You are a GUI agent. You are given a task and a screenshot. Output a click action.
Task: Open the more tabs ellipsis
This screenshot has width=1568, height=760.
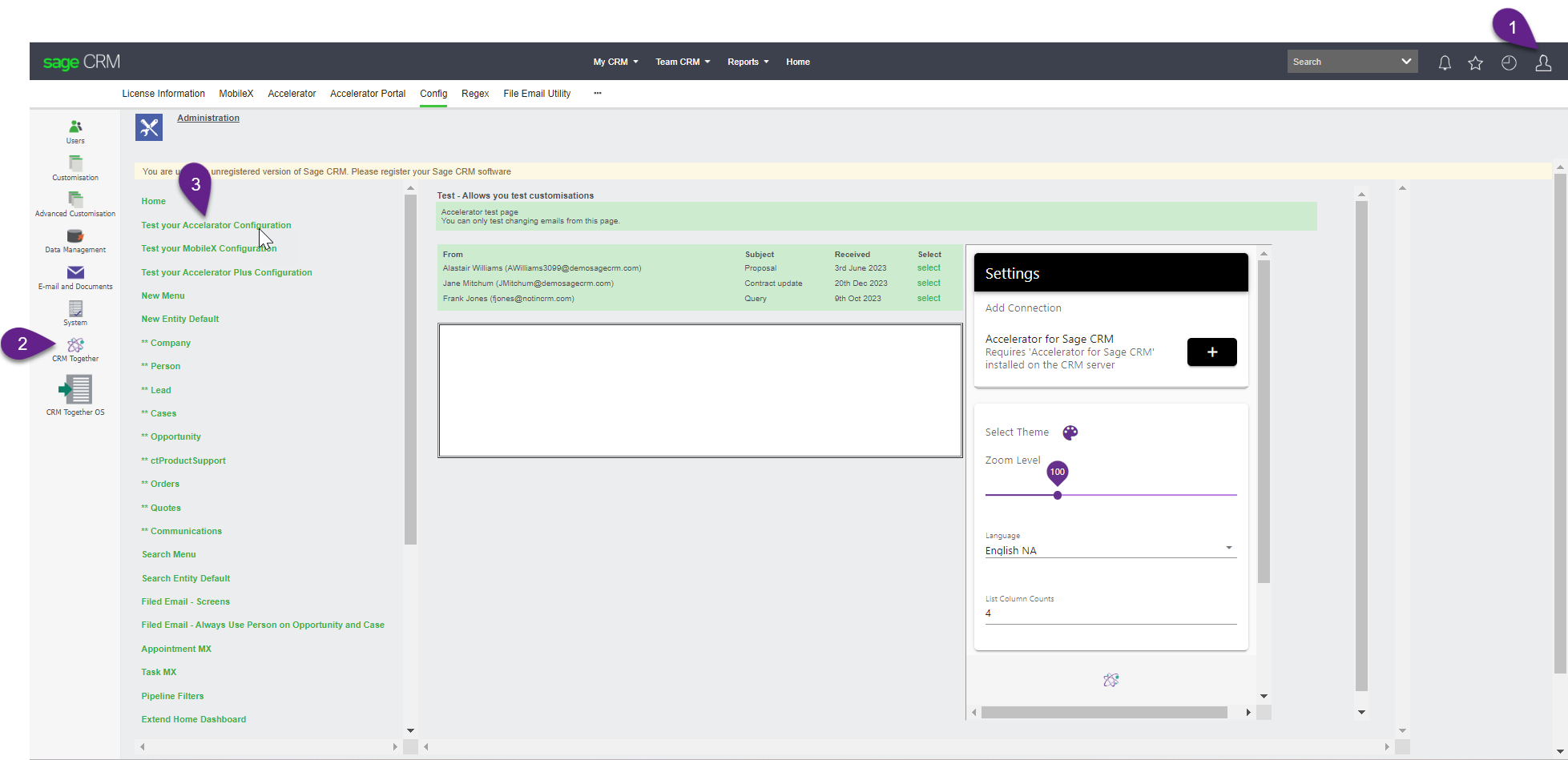[598, 94]
